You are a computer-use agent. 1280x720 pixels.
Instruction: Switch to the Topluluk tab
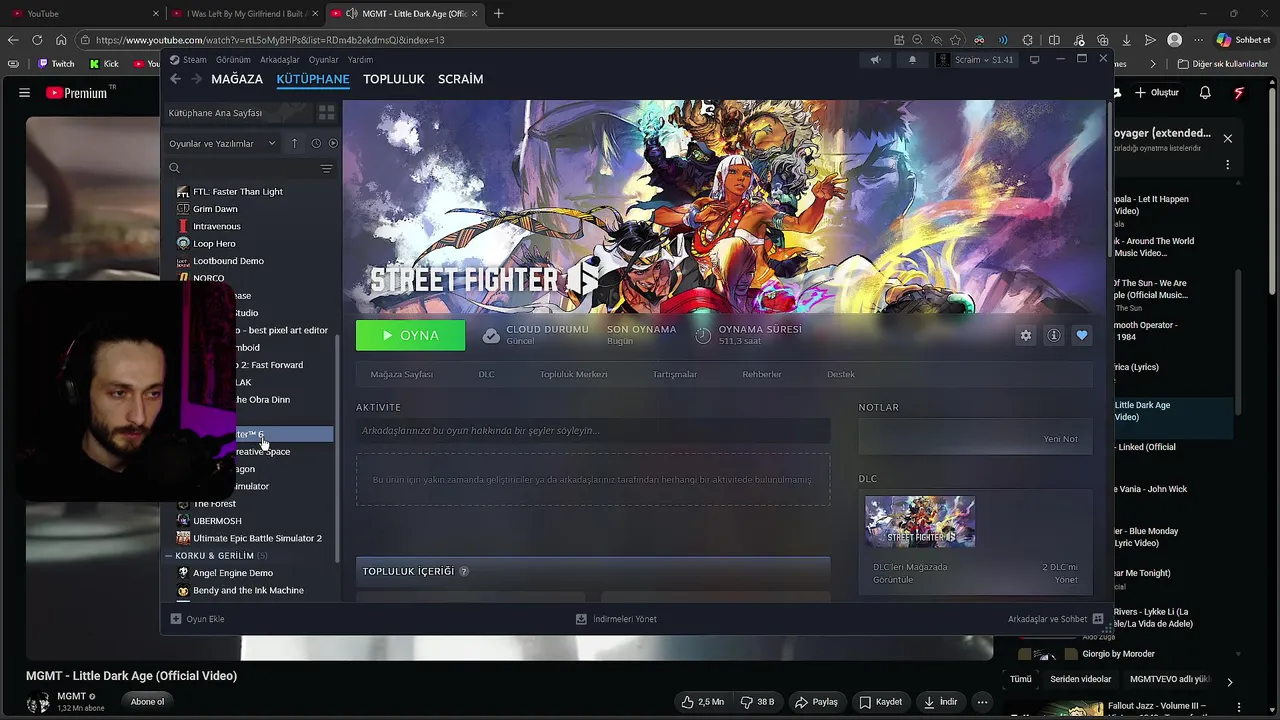[394, 79]
